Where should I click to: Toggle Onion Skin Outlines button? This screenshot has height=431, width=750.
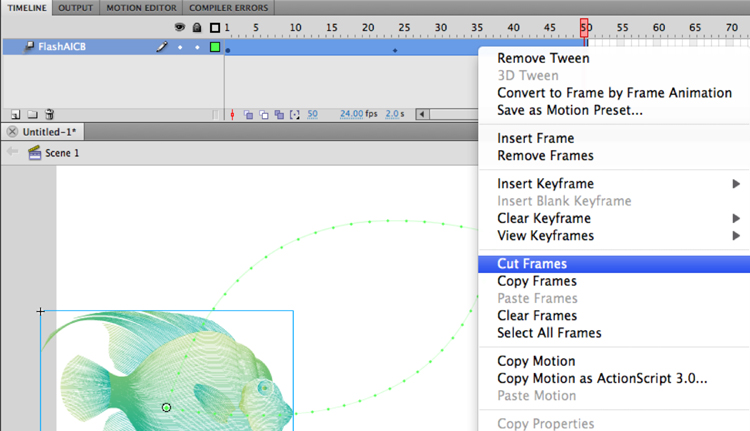264,114
